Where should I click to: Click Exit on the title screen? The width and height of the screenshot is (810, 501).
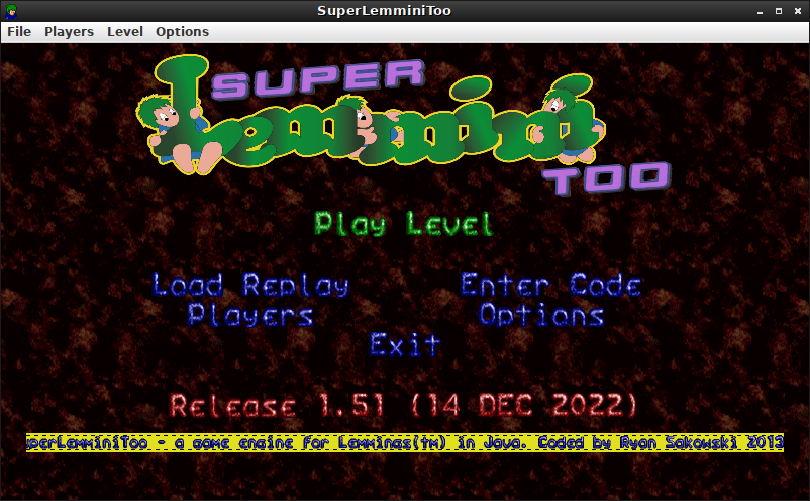(x=405, y=345)
